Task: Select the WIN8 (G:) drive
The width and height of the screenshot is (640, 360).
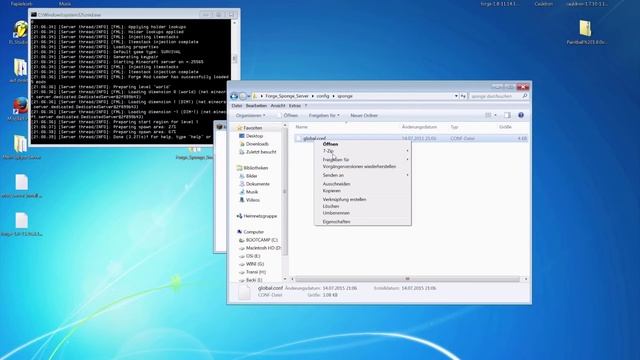Action: tap(255, 264)
